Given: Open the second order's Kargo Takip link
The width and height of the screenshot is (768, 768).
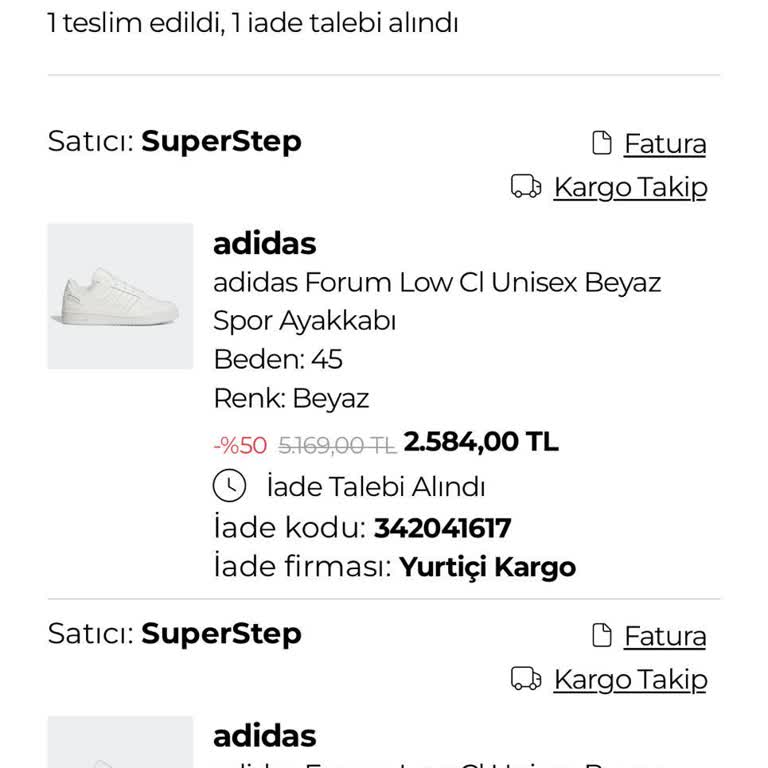Looking at the screenshot, I should (630, 679).
